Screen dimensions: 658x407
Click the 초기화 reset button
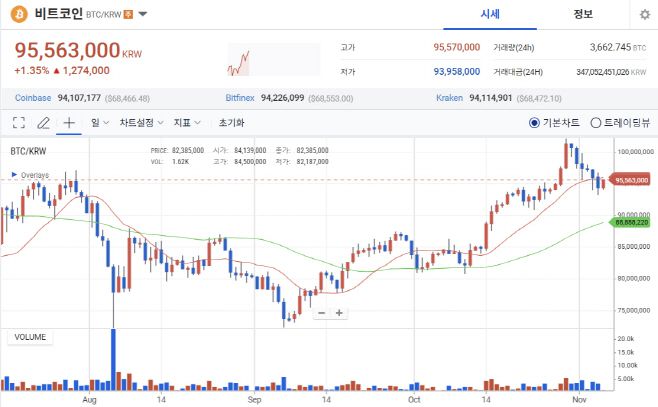point(231,123)
